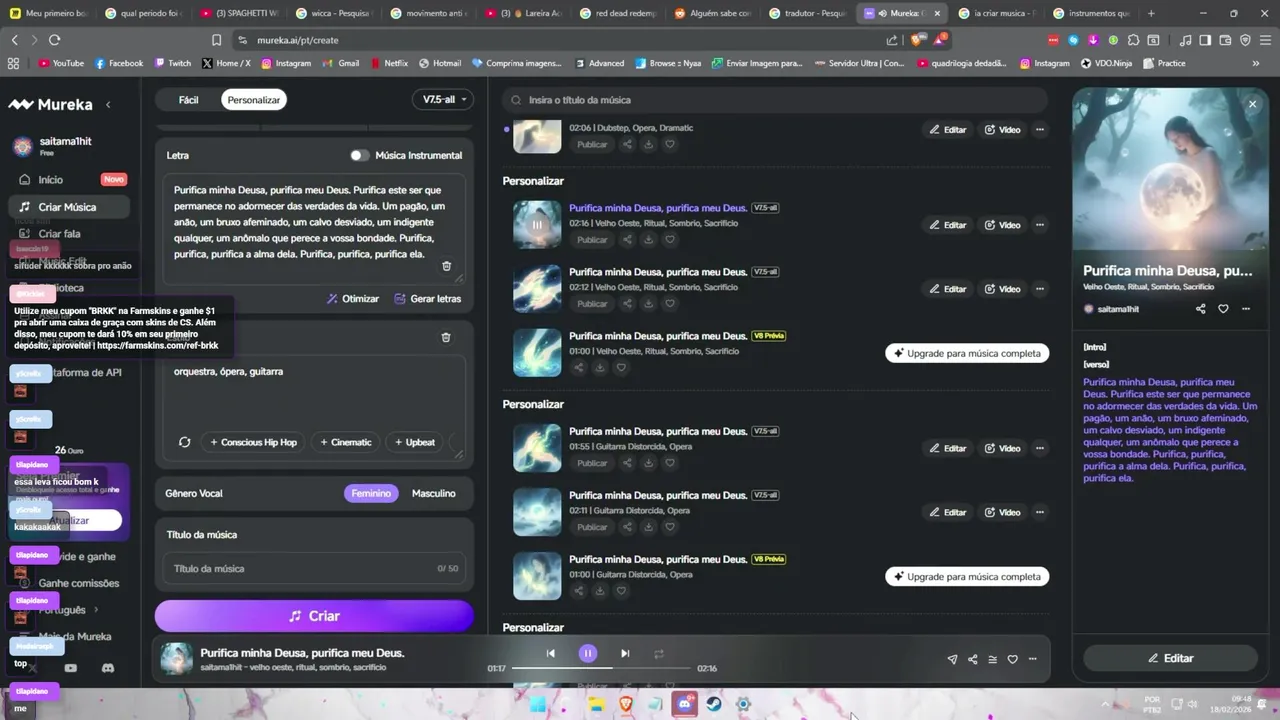Like current song in player bar
This screenshot has width=1280, height=720.
click(1012, 659)
